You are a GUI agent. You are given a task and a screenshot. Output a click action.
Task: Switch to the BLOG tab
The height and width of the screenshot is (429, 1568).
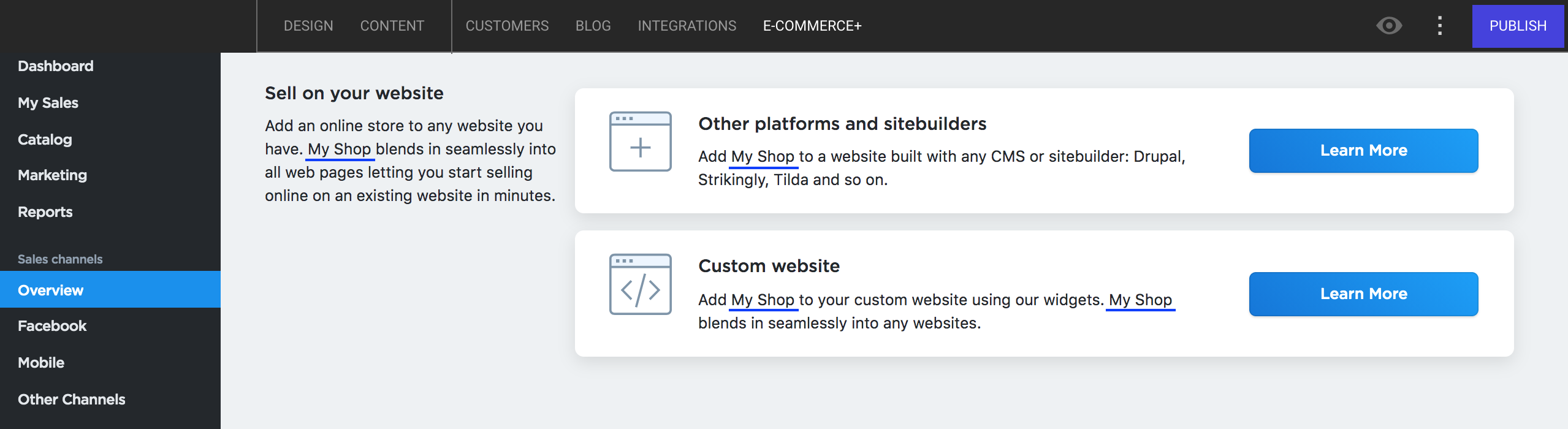(593, 26)
